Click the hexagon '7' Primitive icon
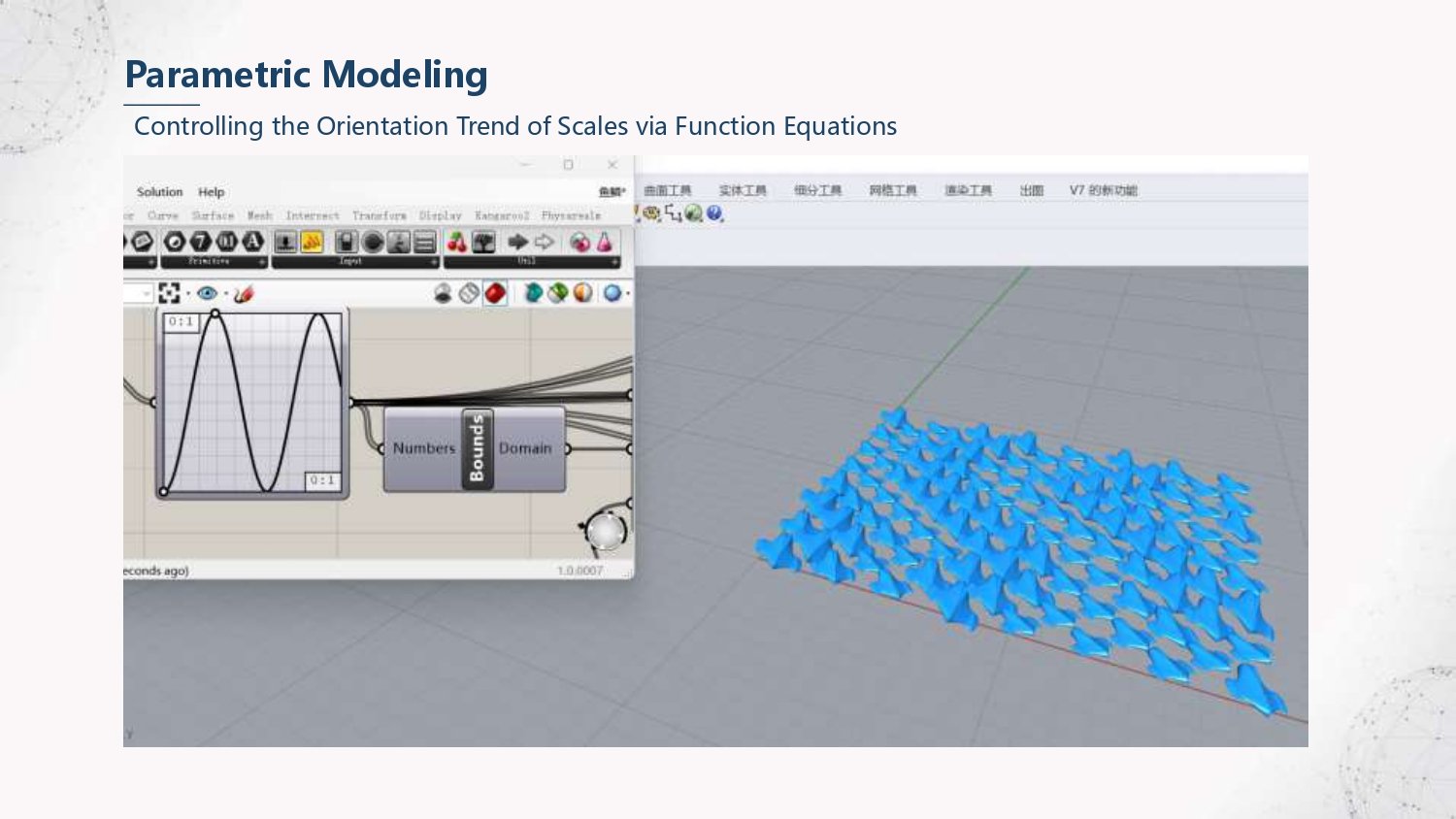This screenshot has height=819, width=1456. click(201, 242)
